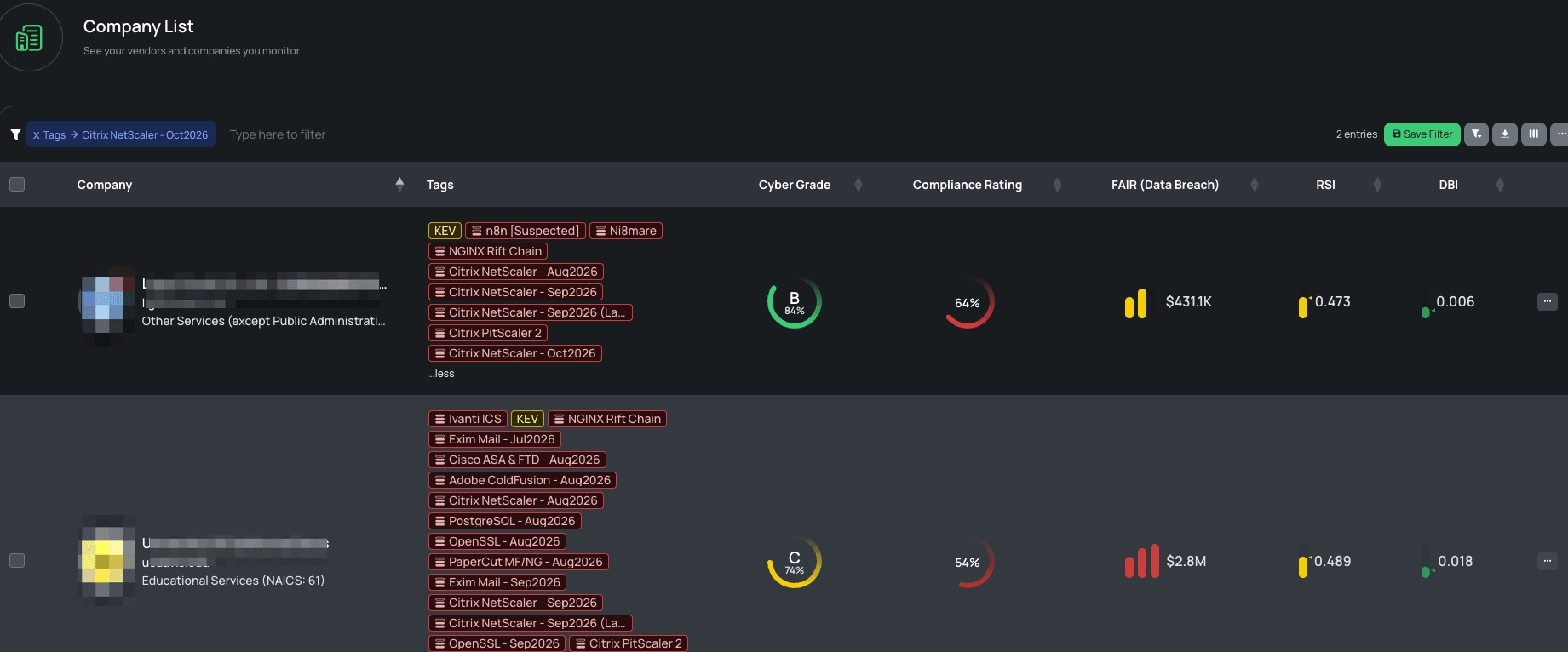Click the C 74% cyber grade gauge
Viewport: 1568px width, 652px height.
click(x=795, y=562)
